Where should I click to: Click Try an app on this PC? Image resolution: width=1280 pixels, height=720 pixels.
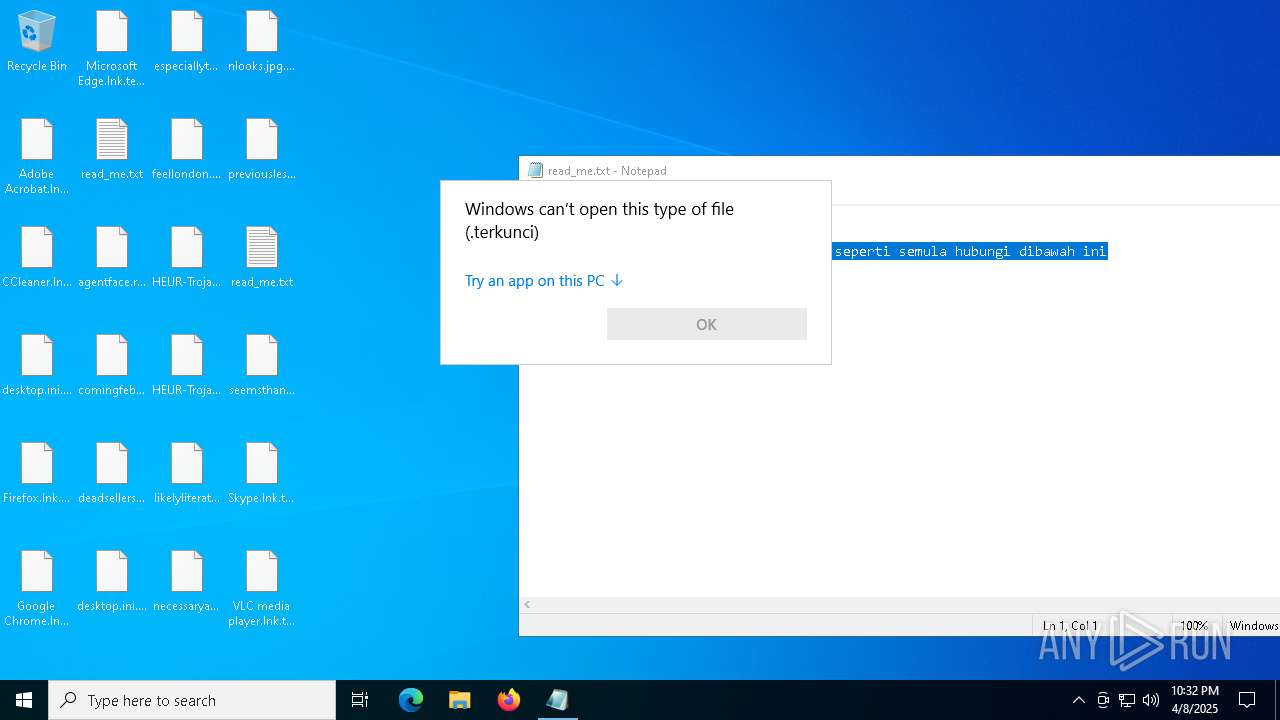(544, 281)
